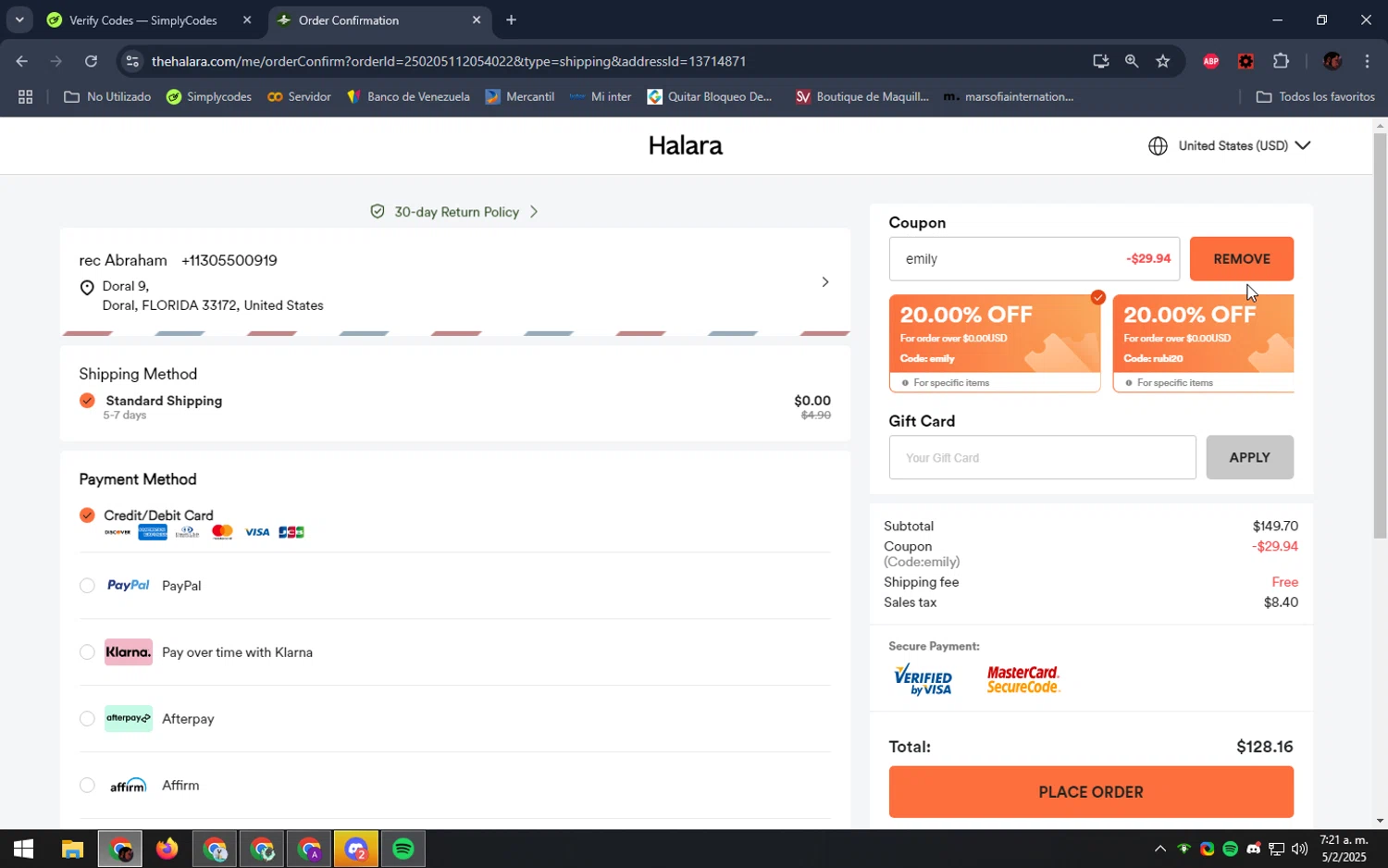This screenshot has width=1388, height=868.
Task: Select the Standard Shipping radio option
Action: (87, 401)
